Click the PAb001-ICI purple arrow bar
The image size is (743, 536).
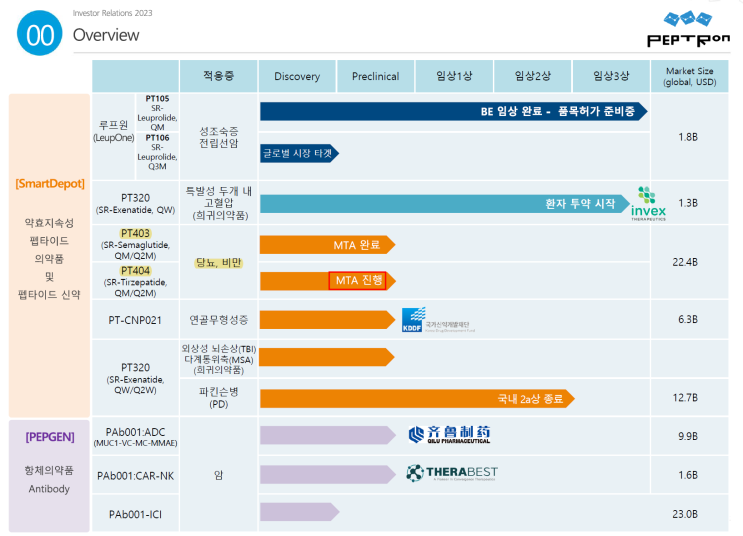pyautogui.click(x=299, y=512)
